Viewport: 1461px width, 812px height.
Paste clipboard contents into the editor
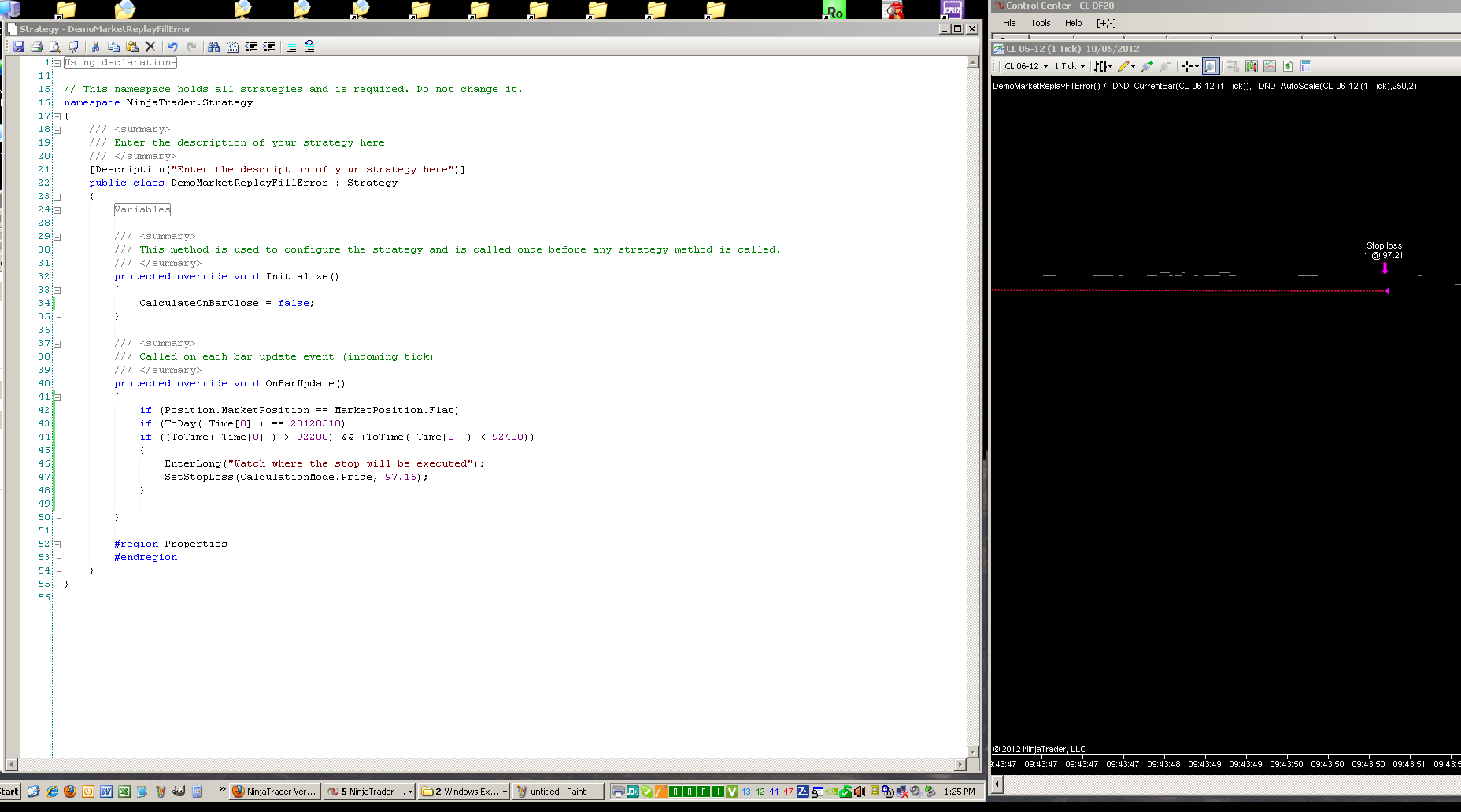131,47
